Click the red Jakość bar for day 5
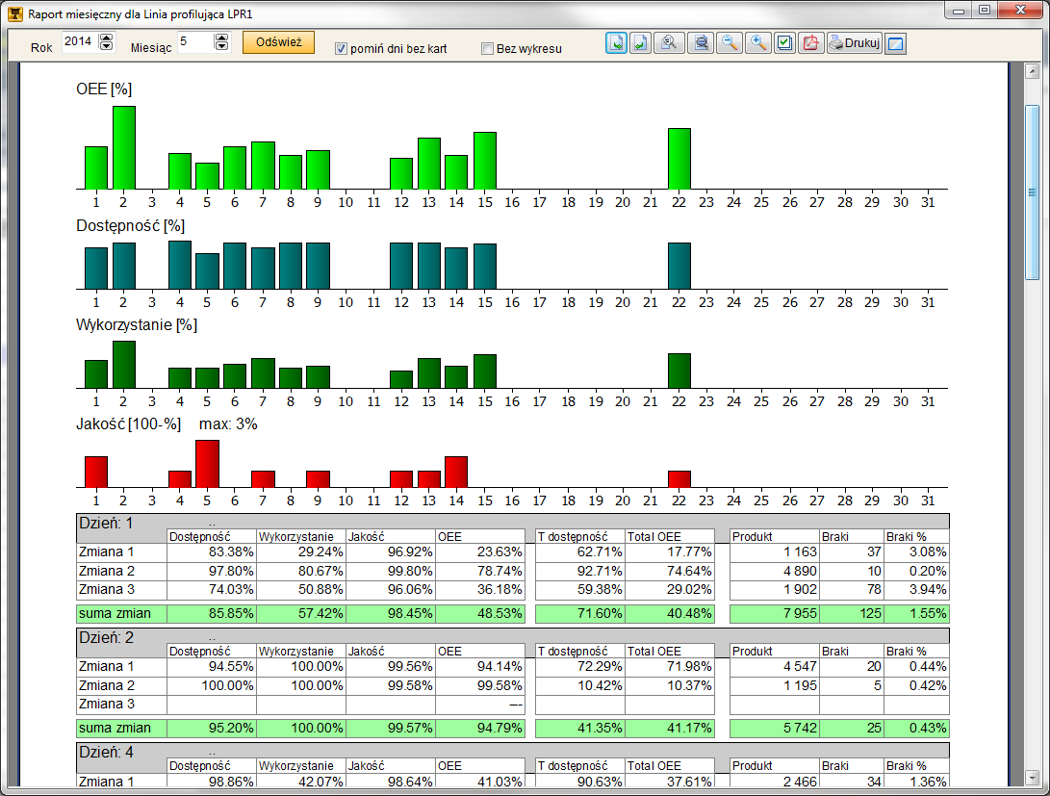This screenshot has width=1050, height=796. click(207, 464)
